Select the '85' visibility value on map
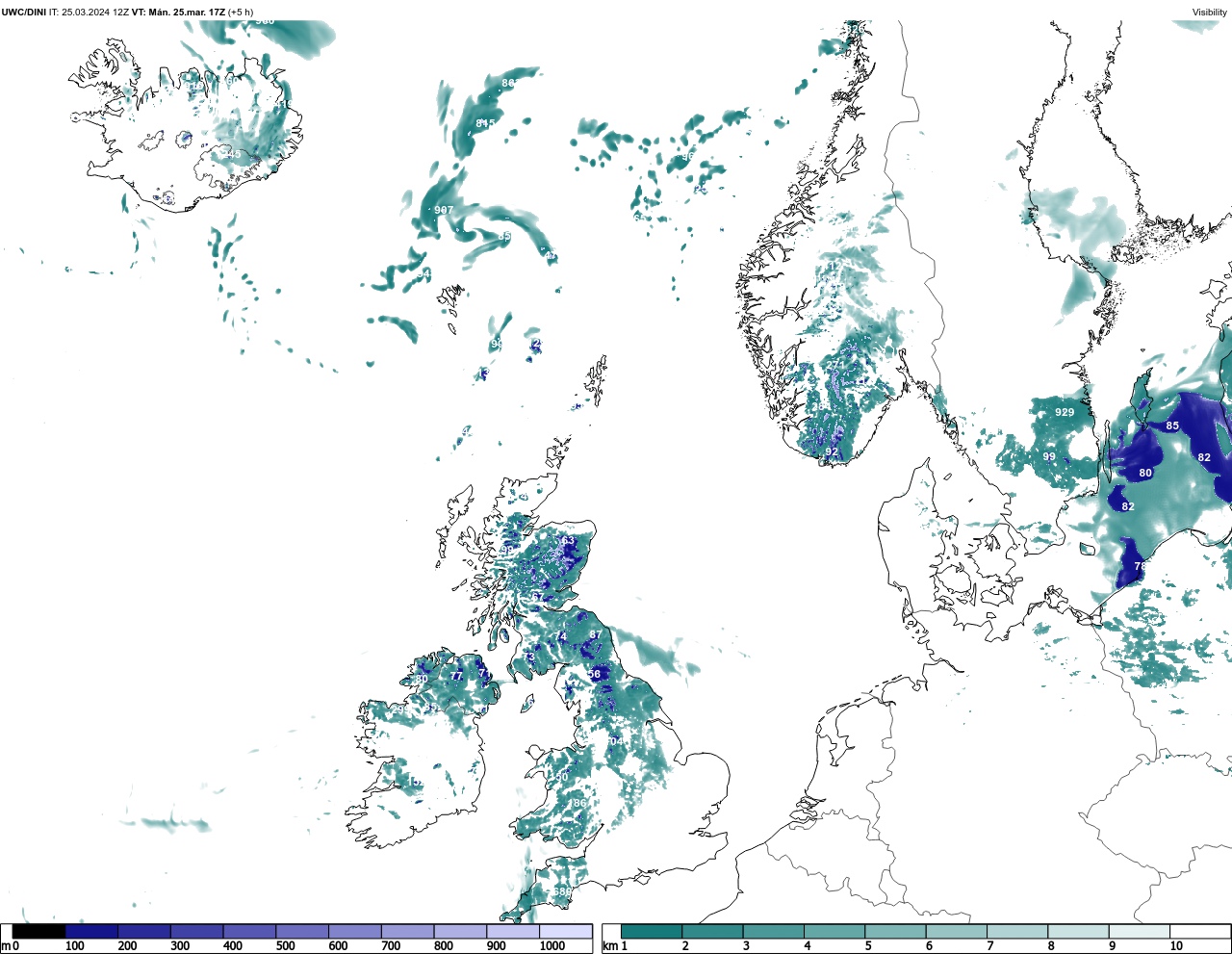 click(x=1172, y=425)
